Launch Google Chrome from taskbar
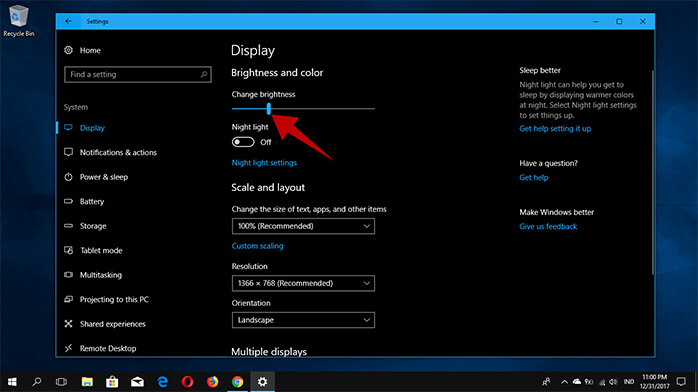 click(238, 382)
